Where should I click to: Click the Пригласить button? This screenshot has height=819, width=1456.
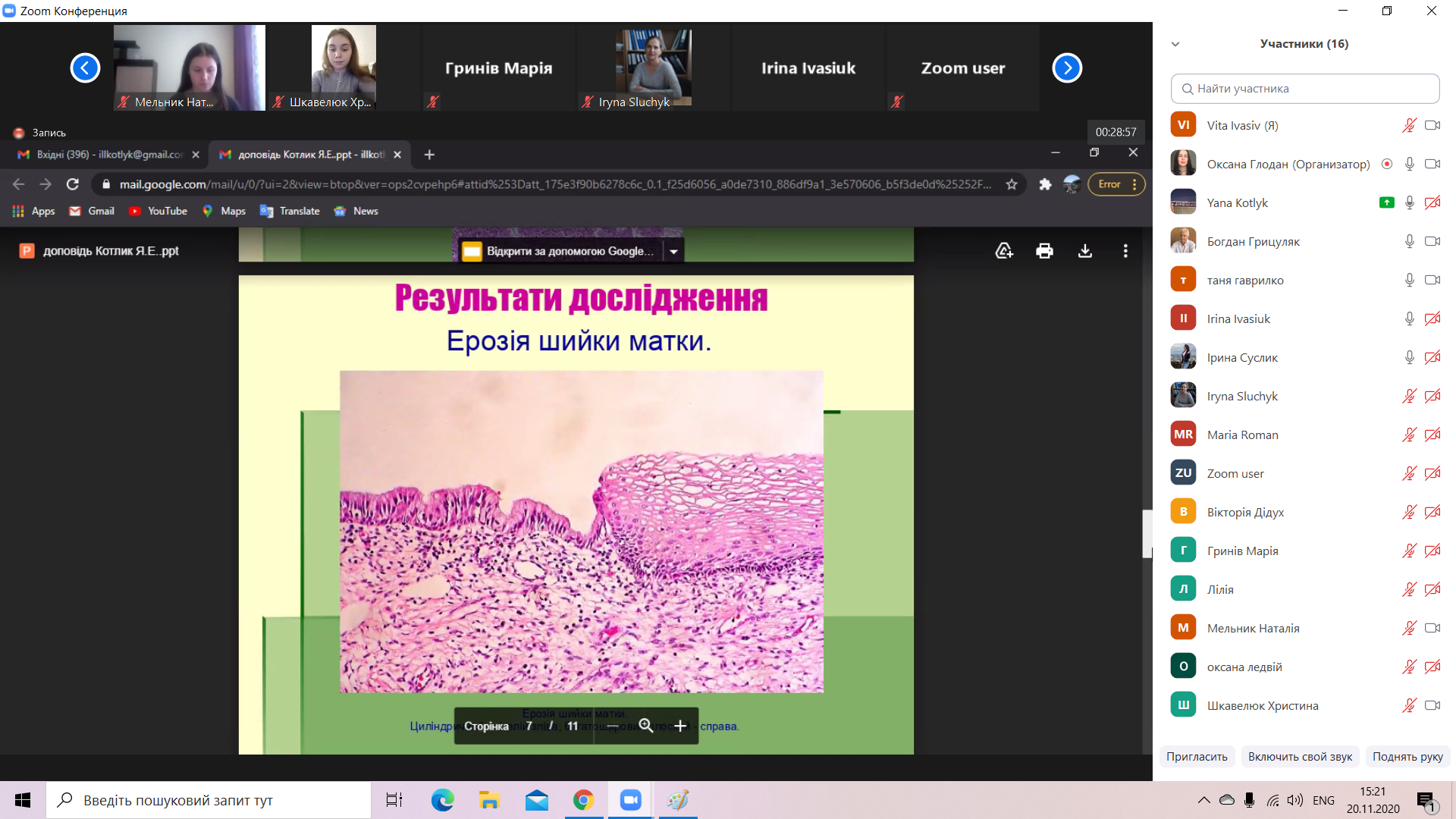click(1197, 757)
